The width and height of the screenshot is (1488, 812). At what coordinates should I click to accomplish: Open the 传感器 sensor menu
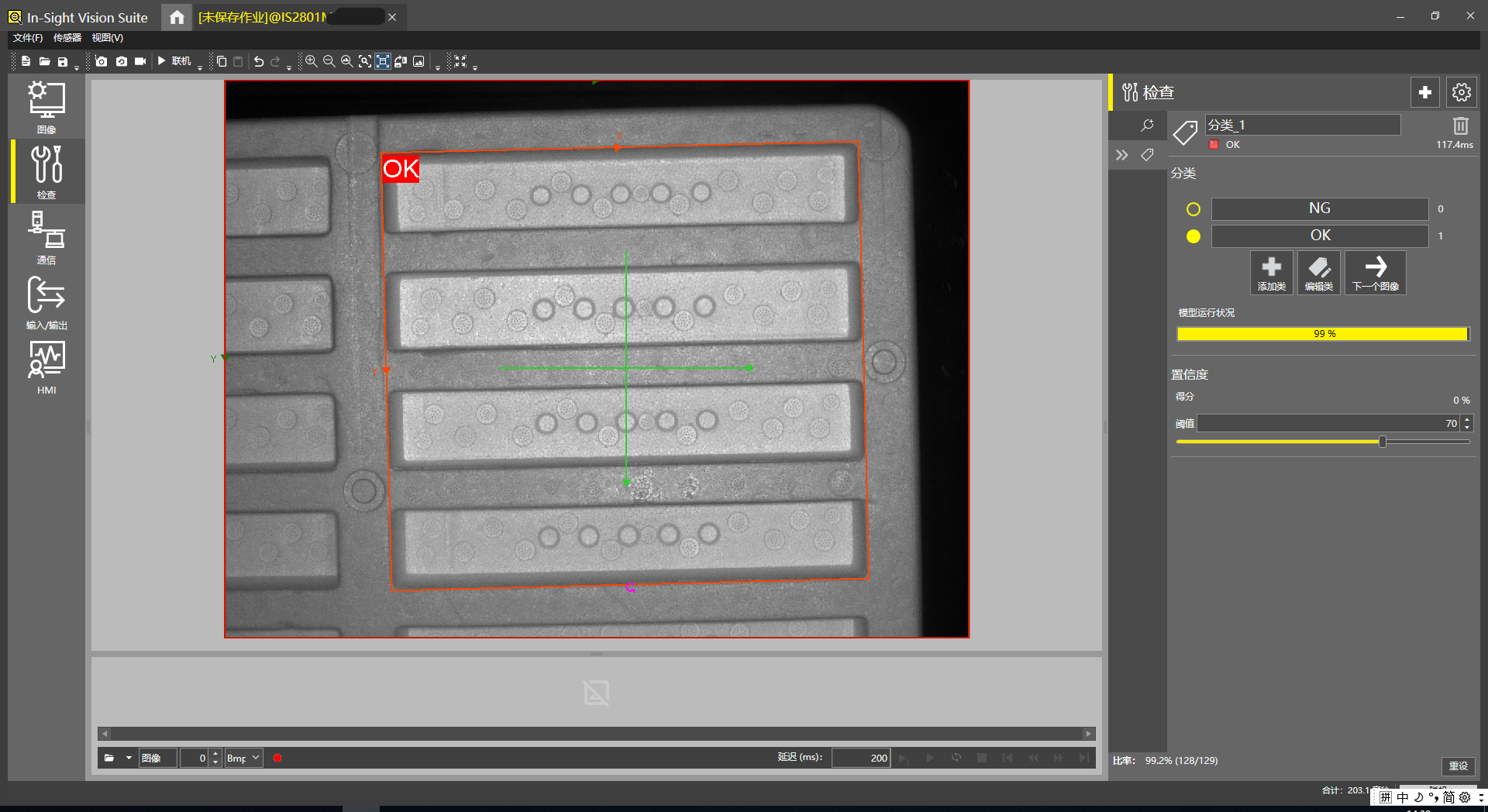[67, 38]
